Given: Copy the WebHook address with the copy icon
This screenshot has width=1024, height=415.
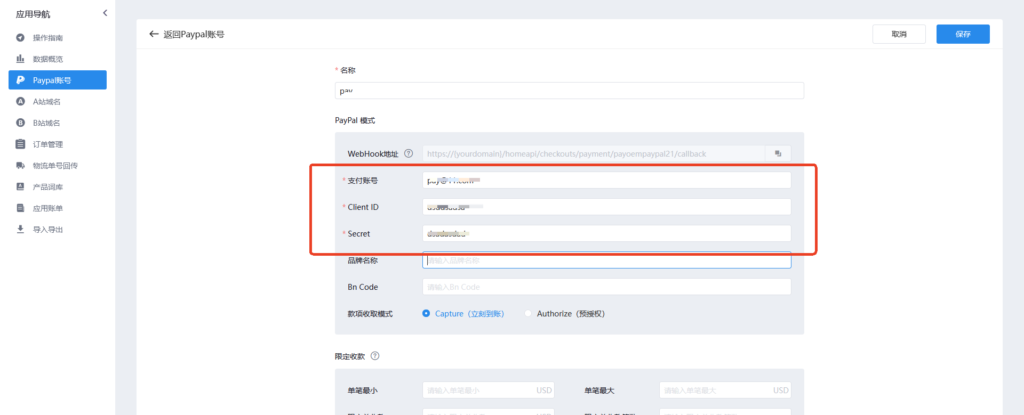Looking at the screenshot, I should tap(777, 153).
